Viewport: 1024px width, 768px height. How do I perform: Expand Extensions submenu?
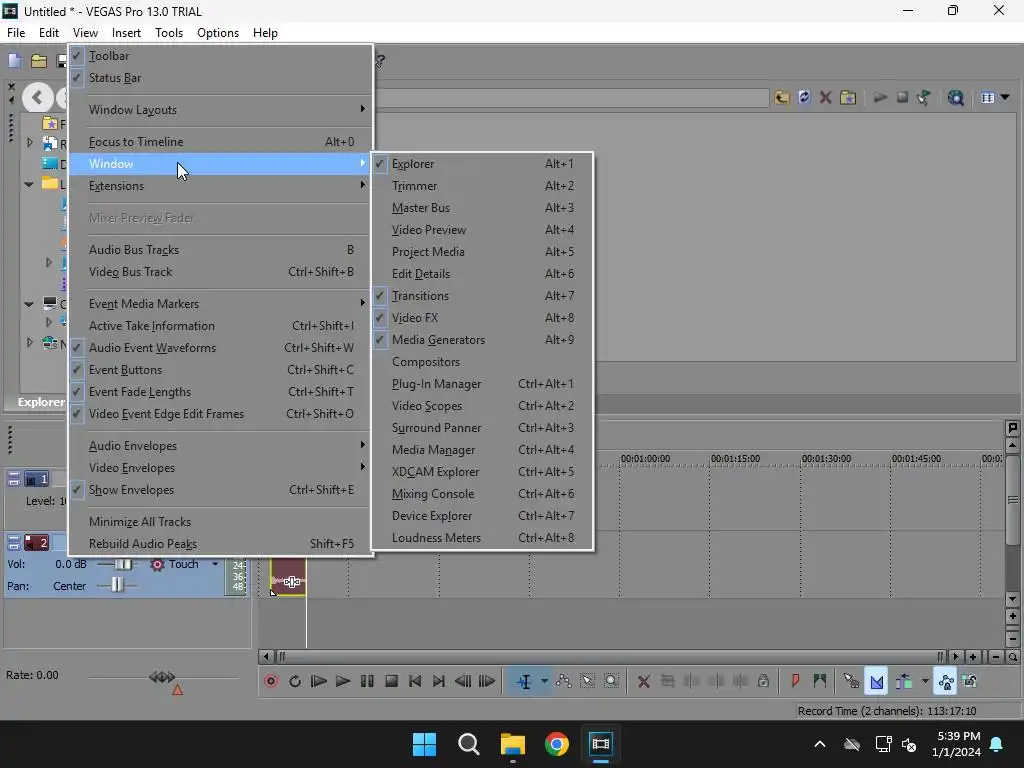point(221,186)
